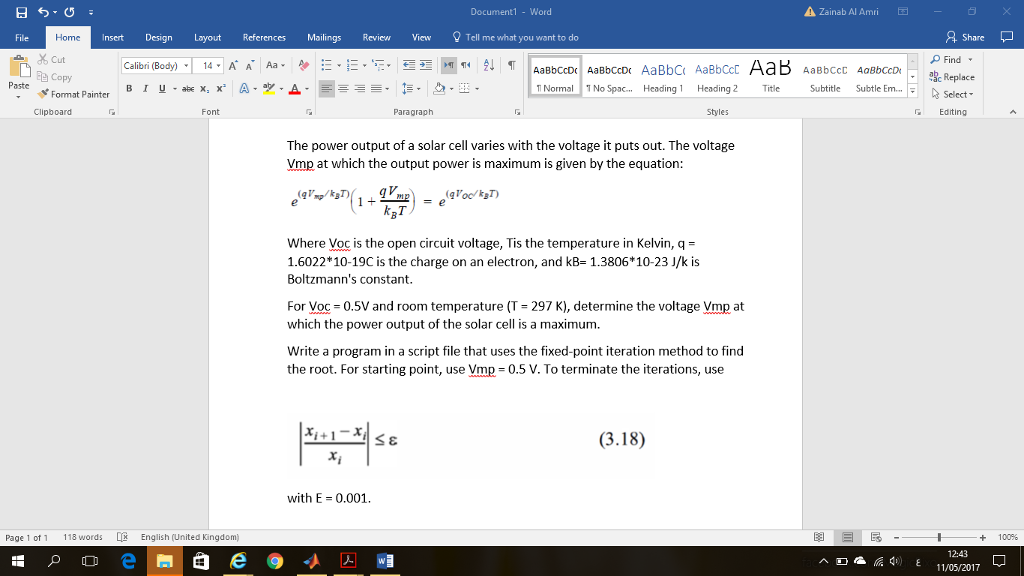Screen dimensions: 1024x576
Task: Switch to the Insert ribbon tab
Action: 111,37
